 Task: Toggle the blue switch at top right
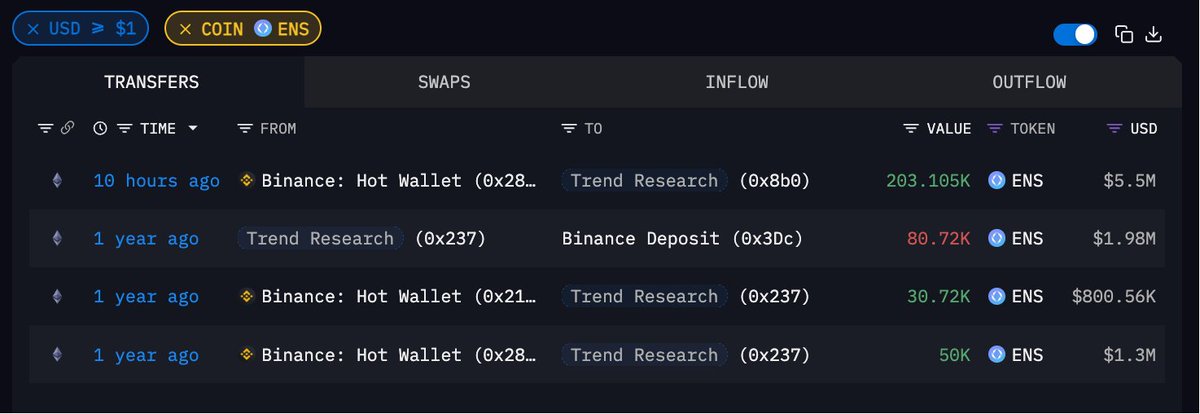point(1076,34)
